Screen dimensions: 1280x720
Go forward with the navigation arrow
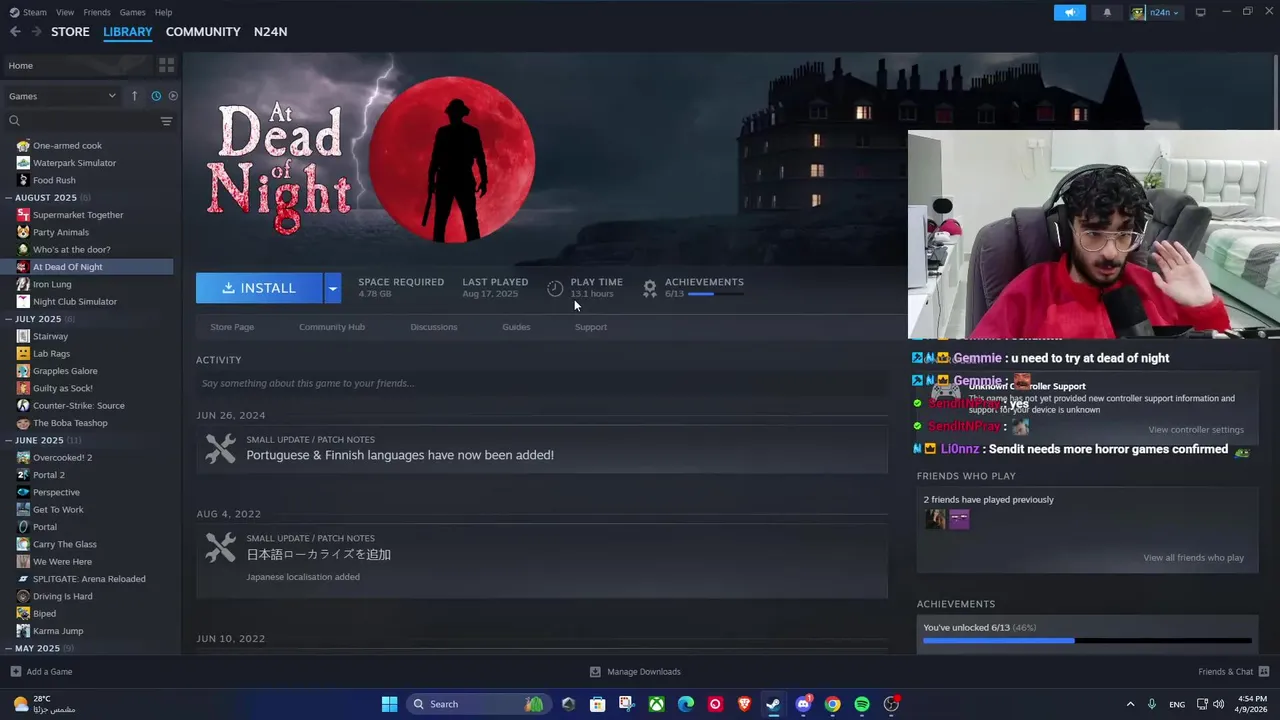[x=36, y=32]
